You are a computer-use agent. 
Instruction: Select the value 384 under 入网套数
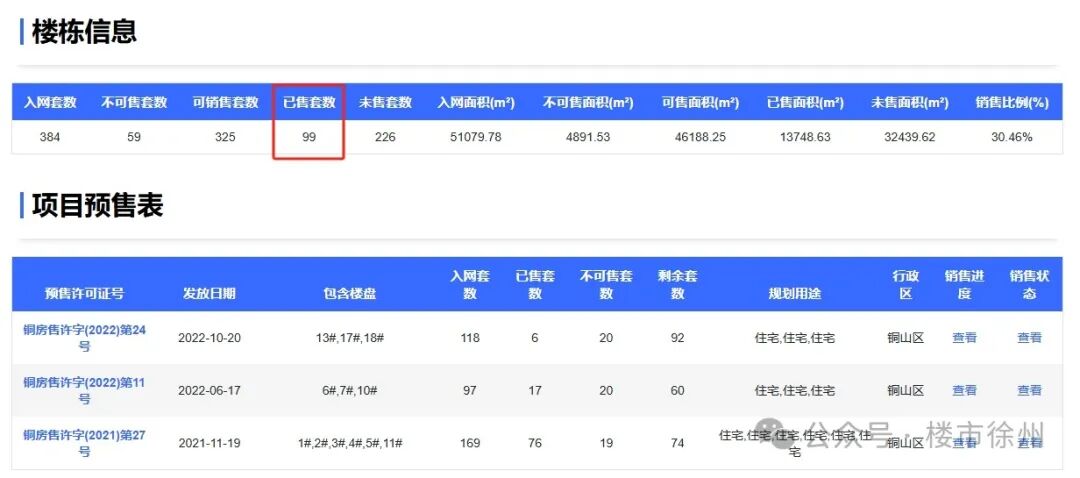click(50, 137)
